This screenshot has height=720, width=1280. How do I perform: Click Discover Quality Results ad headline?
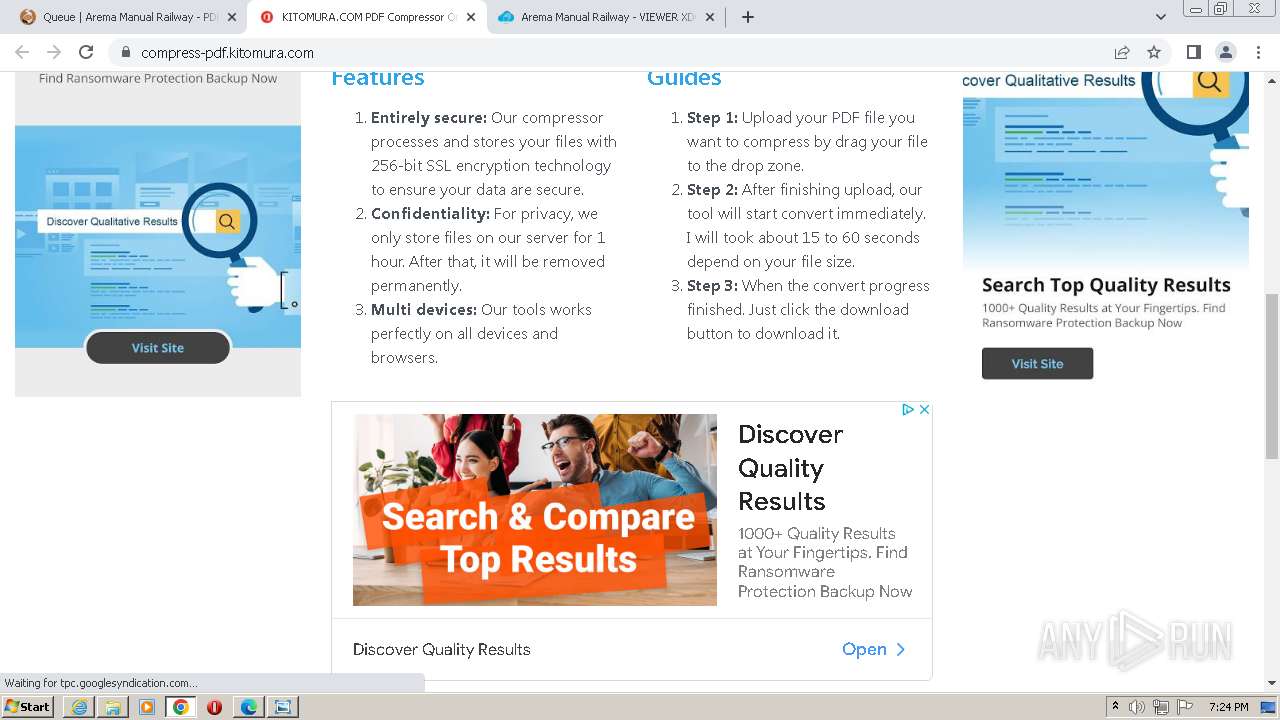[790, 468]
